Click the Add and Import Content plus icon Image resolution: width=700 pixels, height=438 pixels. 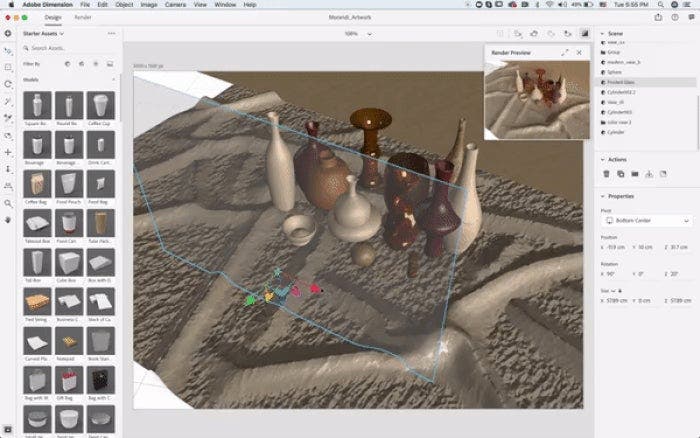click(8, 33)
